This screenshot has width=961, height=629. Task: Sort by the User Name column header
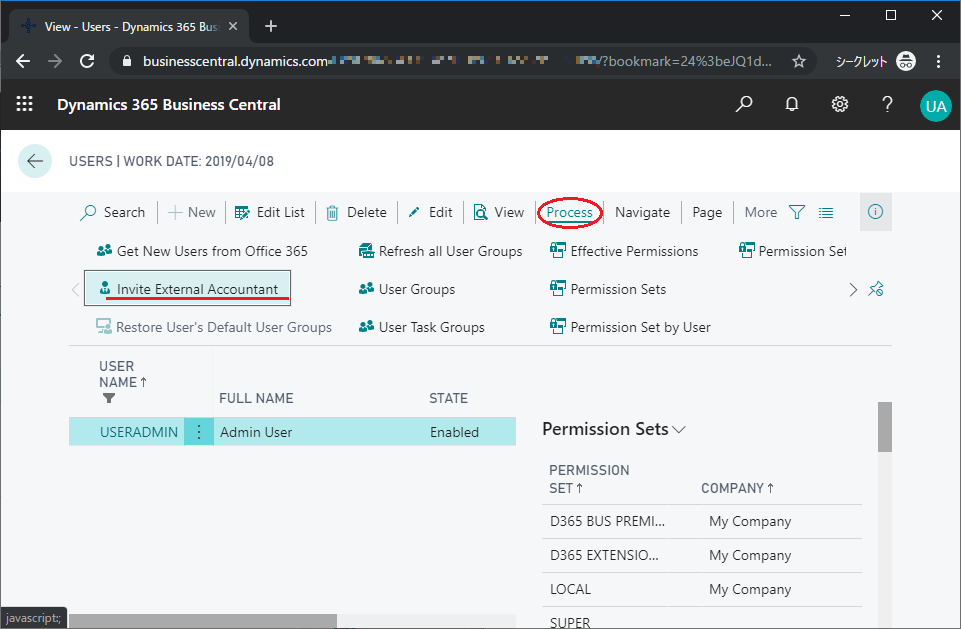[x=123, y=374]
